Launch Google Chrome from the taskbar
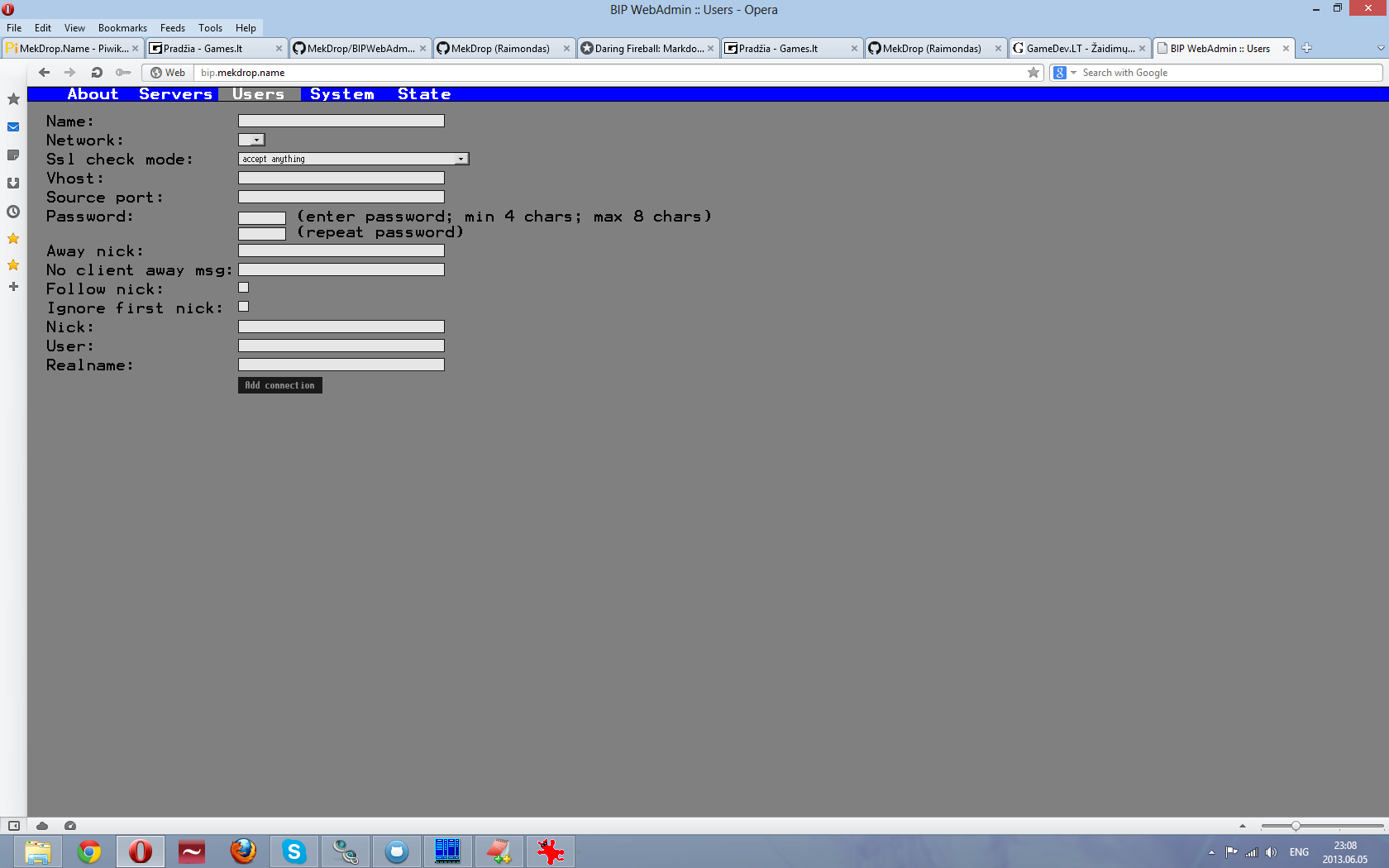 pos(89,851)
